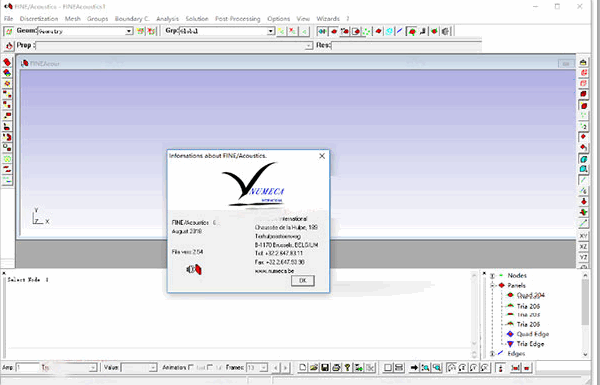Select Tria Edge in the tree
Viewport: 600px width, 385px height.
coord(530,344)
